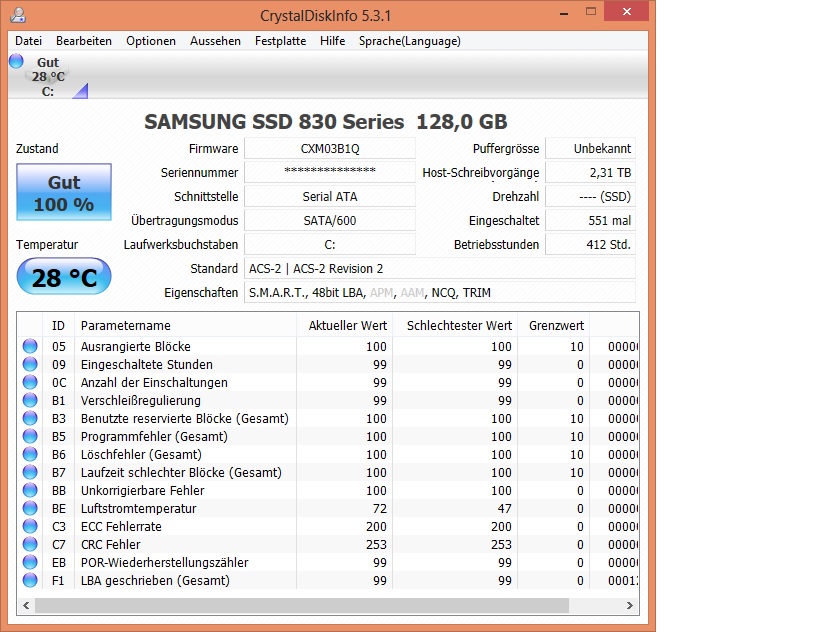The height and width of the screenshot is (632, 819).
Task: Click the CrystalDiskInfo app icon in title bar
Action: [18, 15]
